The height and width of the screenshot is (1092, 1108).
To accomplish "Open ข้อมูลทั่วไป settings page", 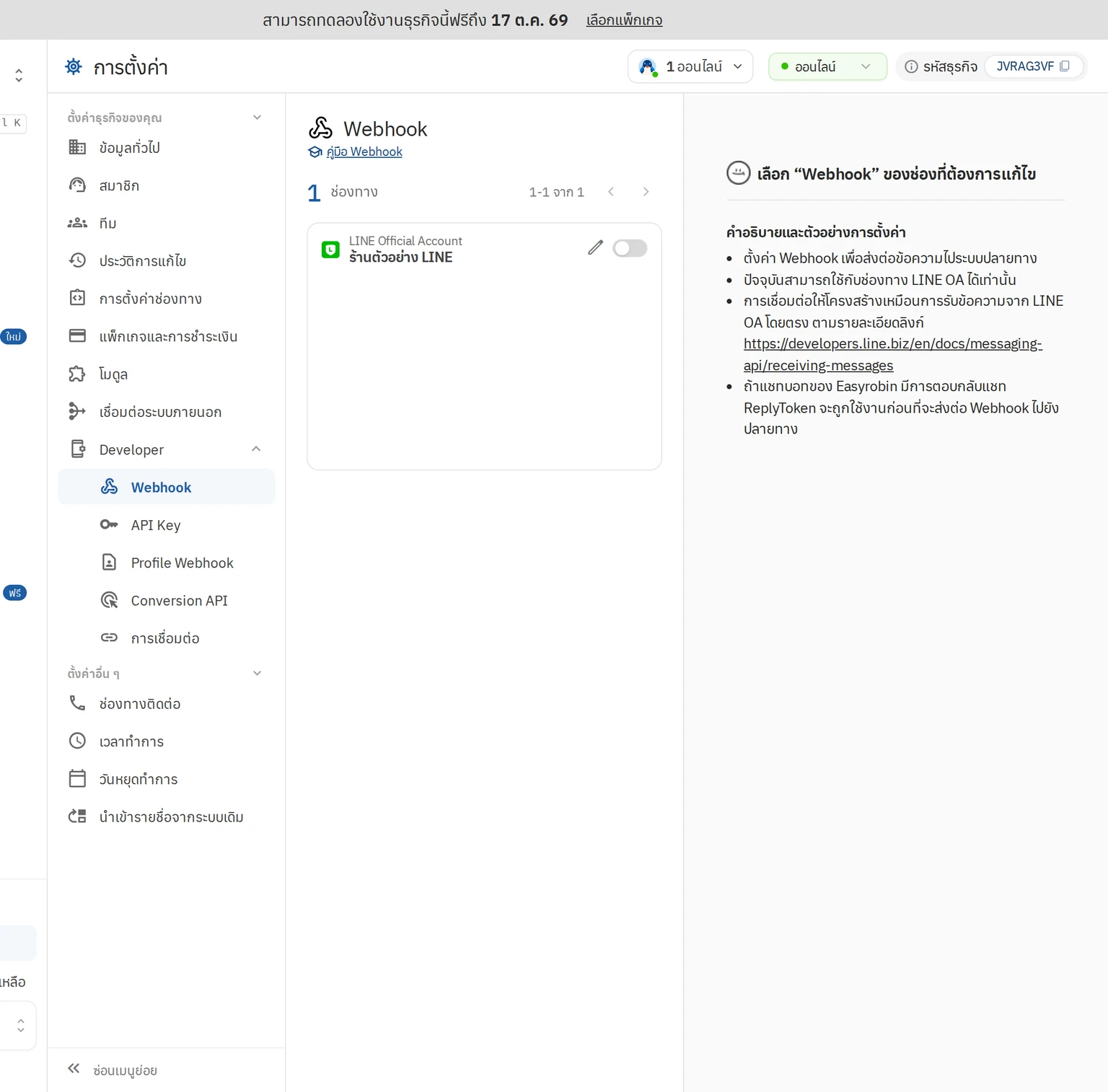I will (x=166, y=148).
